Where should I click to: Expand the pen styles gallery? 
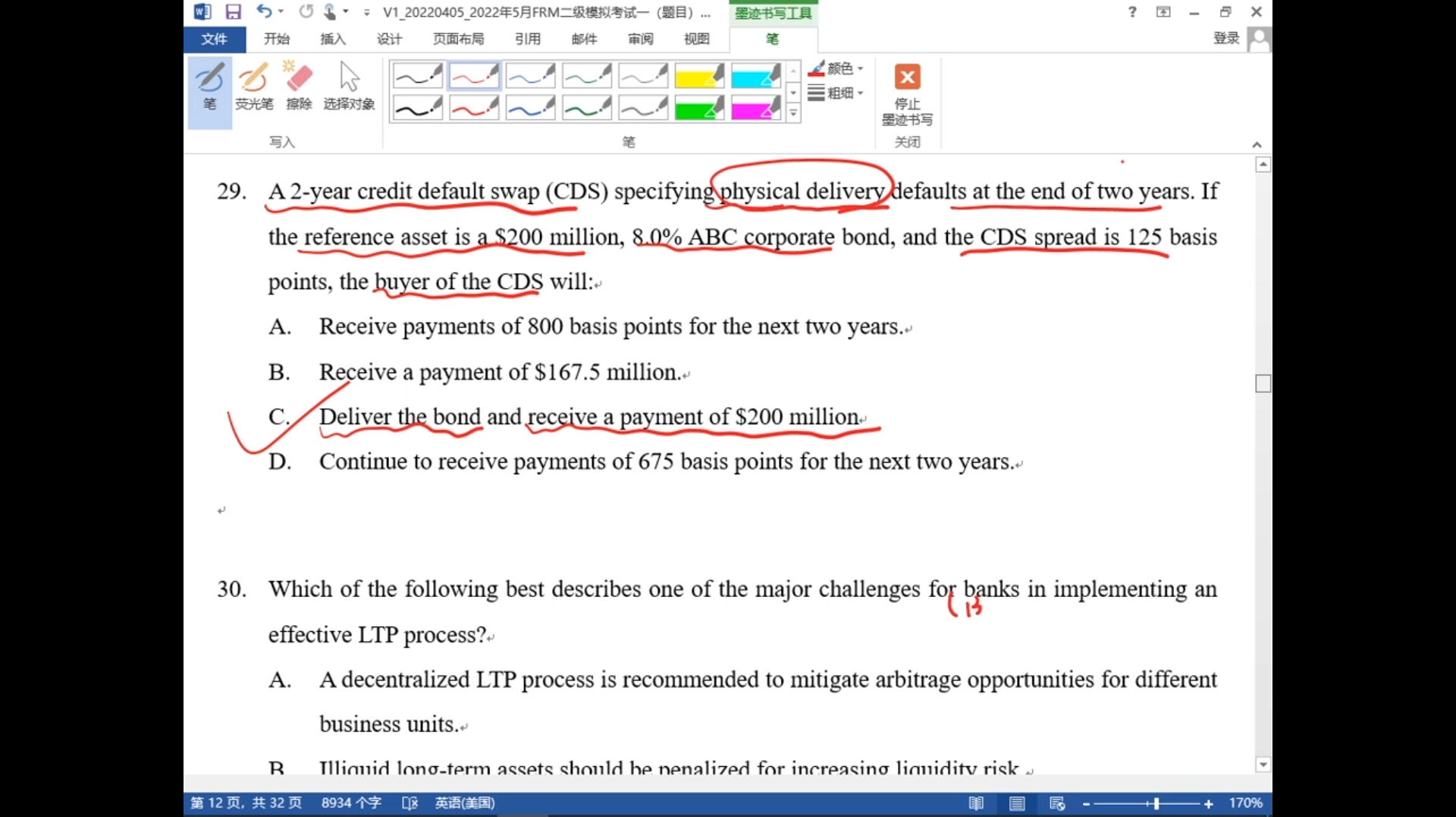[x=793, y=114]
